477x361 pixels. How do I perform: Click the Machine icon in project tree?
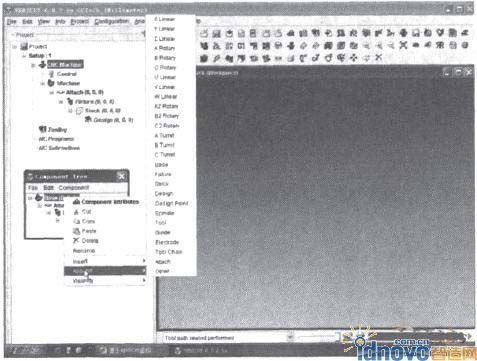point(51,83)
